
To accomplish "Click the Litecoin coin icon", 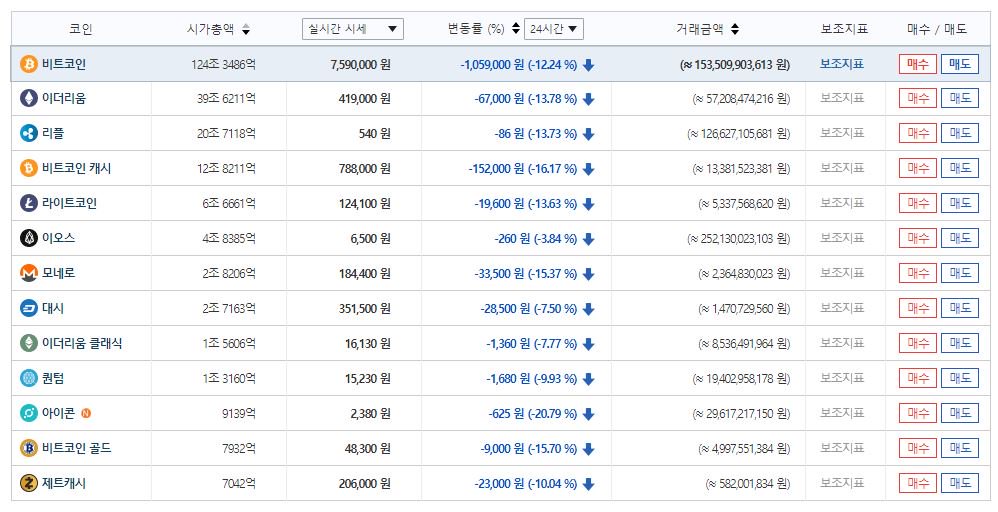I will (x=29, y=203).
